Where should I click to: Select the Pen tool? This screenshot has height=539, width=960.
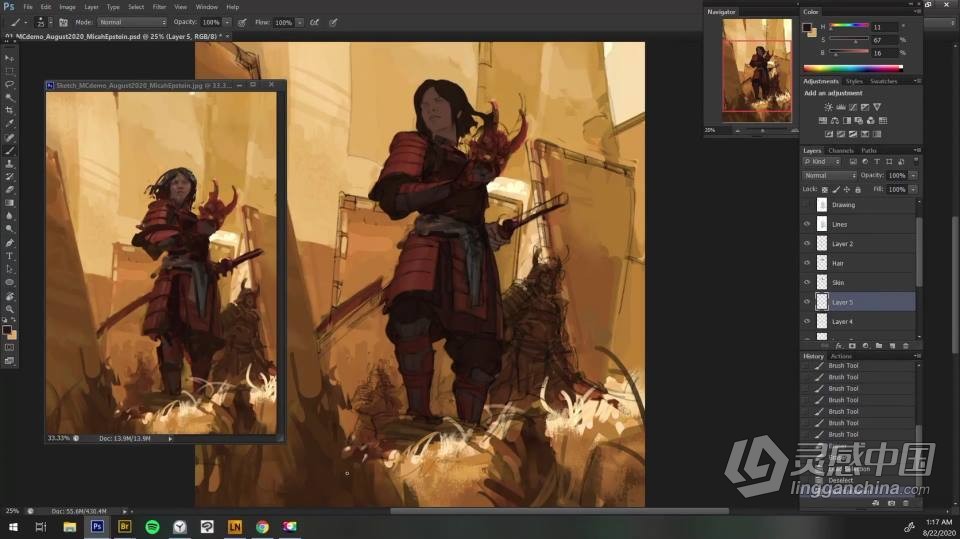click(9, 243)
